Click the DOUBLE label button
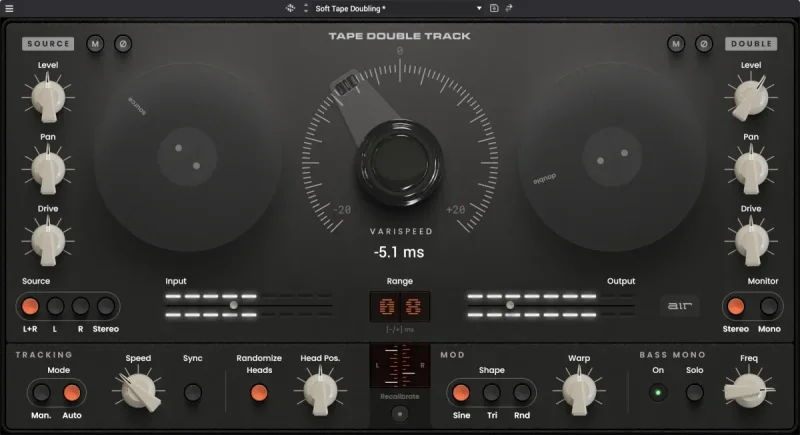The image size is (800, 435). click(x=751, y=43)
